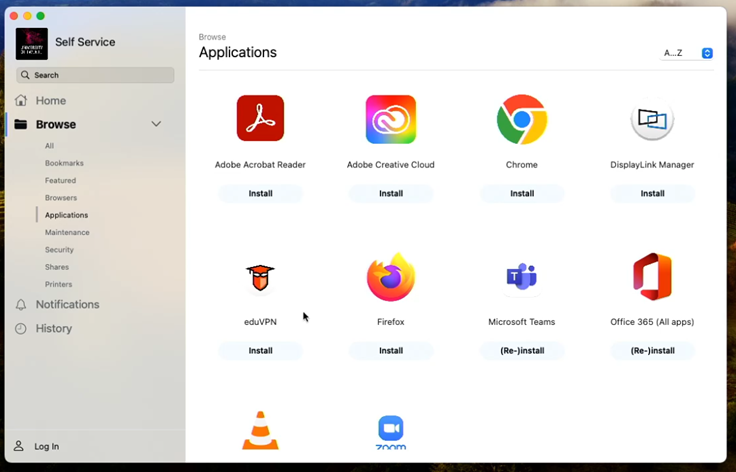Open the Firefox app icon
Image resolution: width=736 pixels, height=472 pixels.
click(391, 277)
